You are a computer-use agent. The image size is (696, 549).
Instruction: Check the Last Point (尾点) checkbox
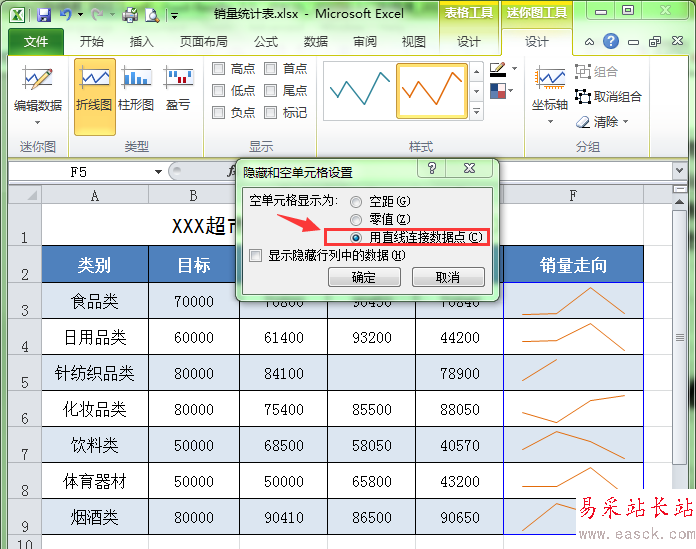coord(270,91)
